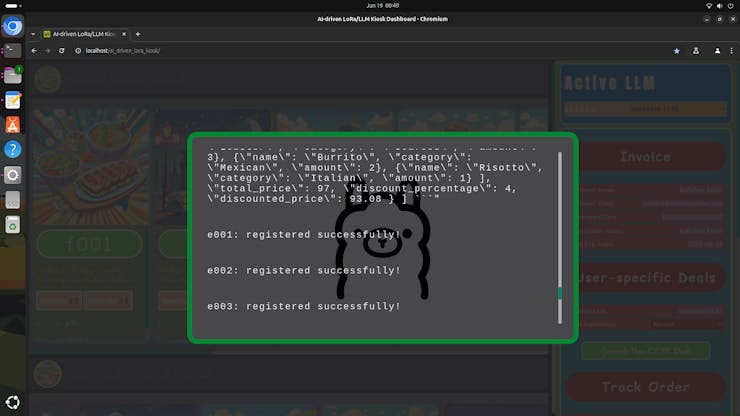Reload the kiosk dashboard page
The width and height of the screenshot is (740, 416).
pos(61,51)
